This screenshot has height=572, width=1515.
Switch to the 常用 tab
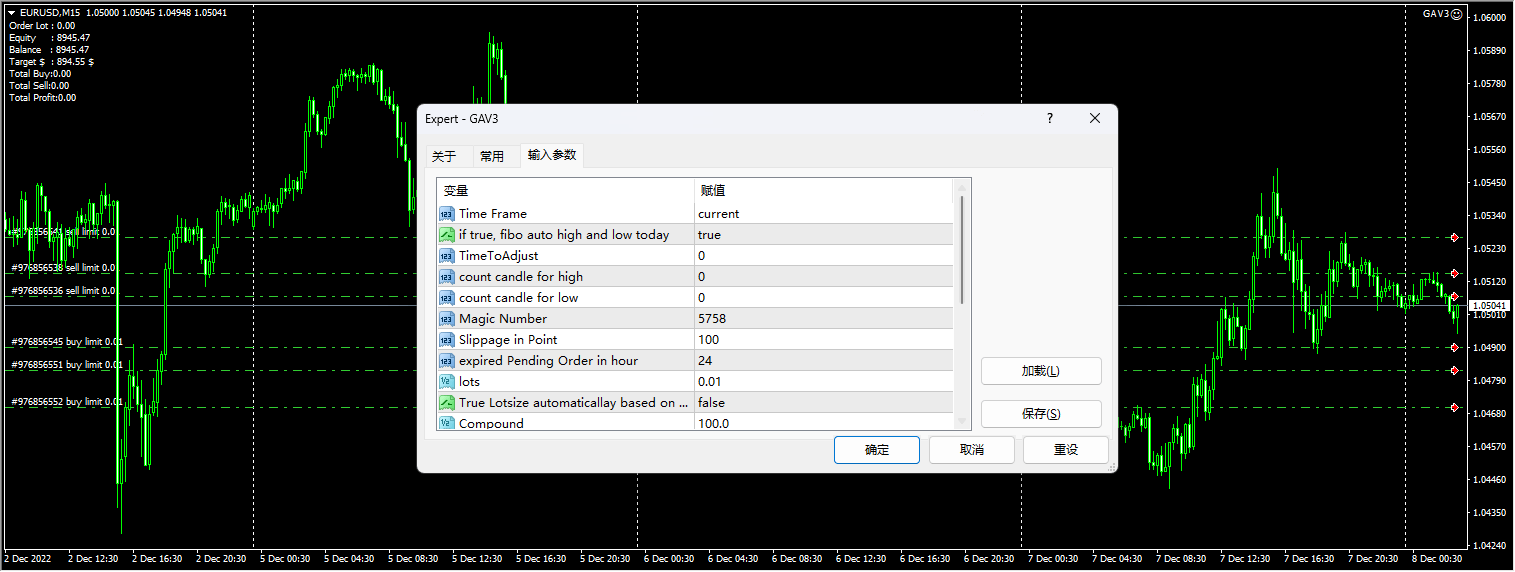(x=492, y=156)
